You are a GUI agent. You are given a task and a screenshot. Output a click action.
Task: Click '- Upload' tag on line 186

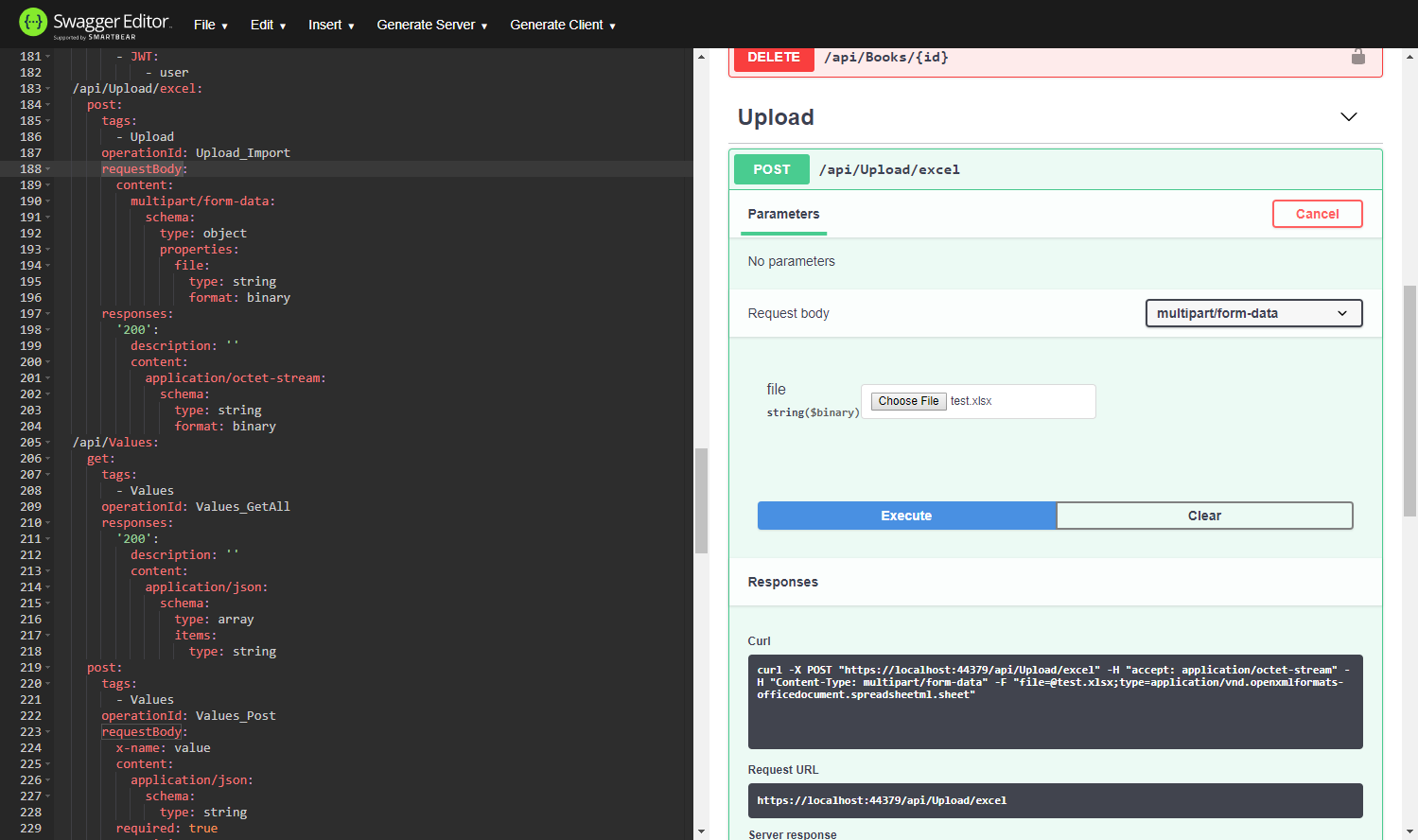tap(145, 137)
